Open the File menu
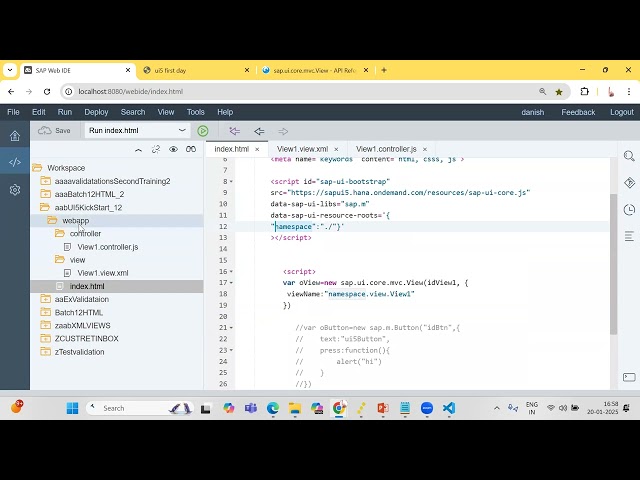 coord(13,112)
